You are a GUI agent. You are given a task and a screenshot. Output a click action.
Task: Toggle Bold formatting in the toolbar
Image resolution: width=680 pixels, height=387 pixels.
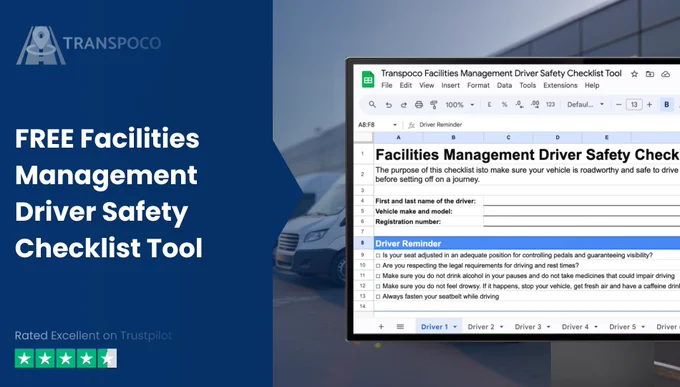pos(667,105)
